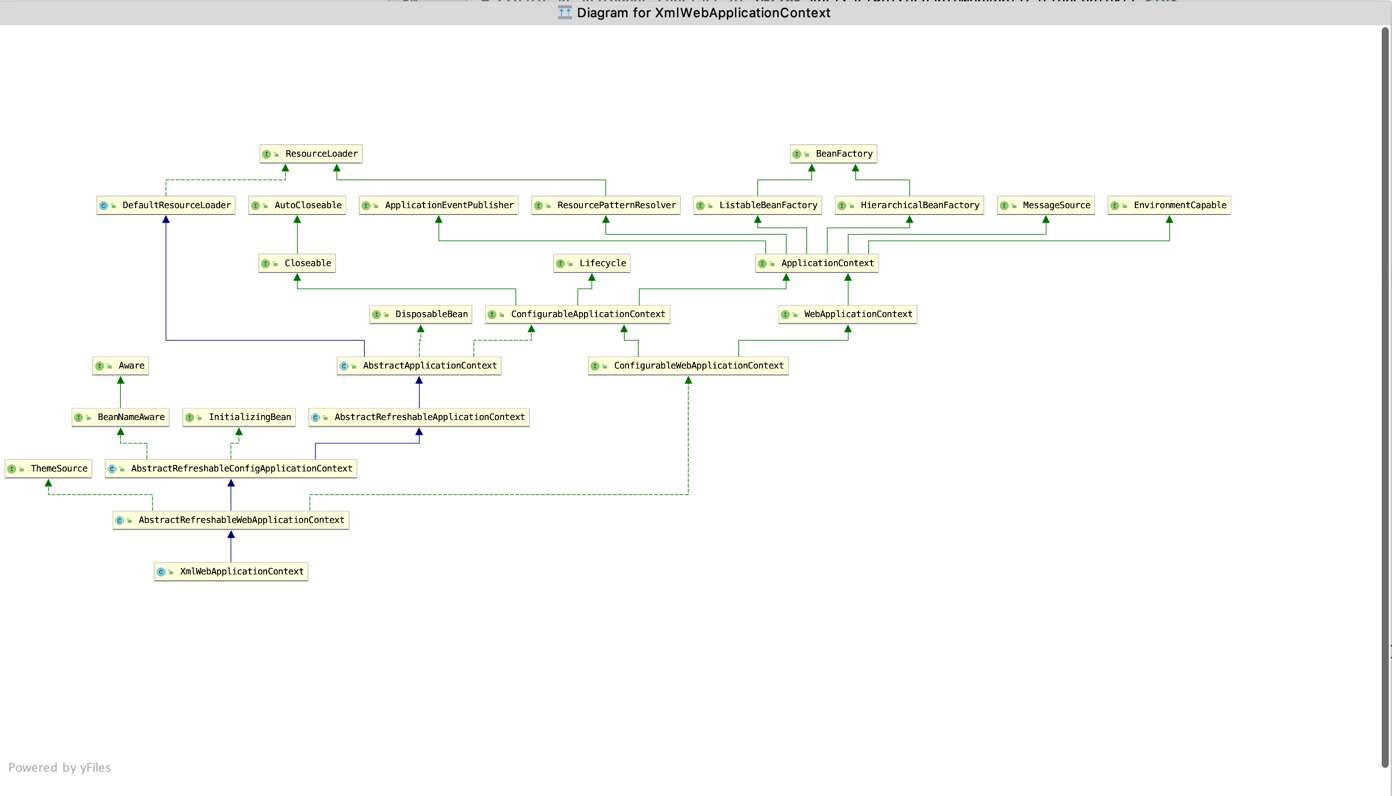1392x796 pixels.
Task: Click the diagram icon in the title bar
Action: [565, 13]
